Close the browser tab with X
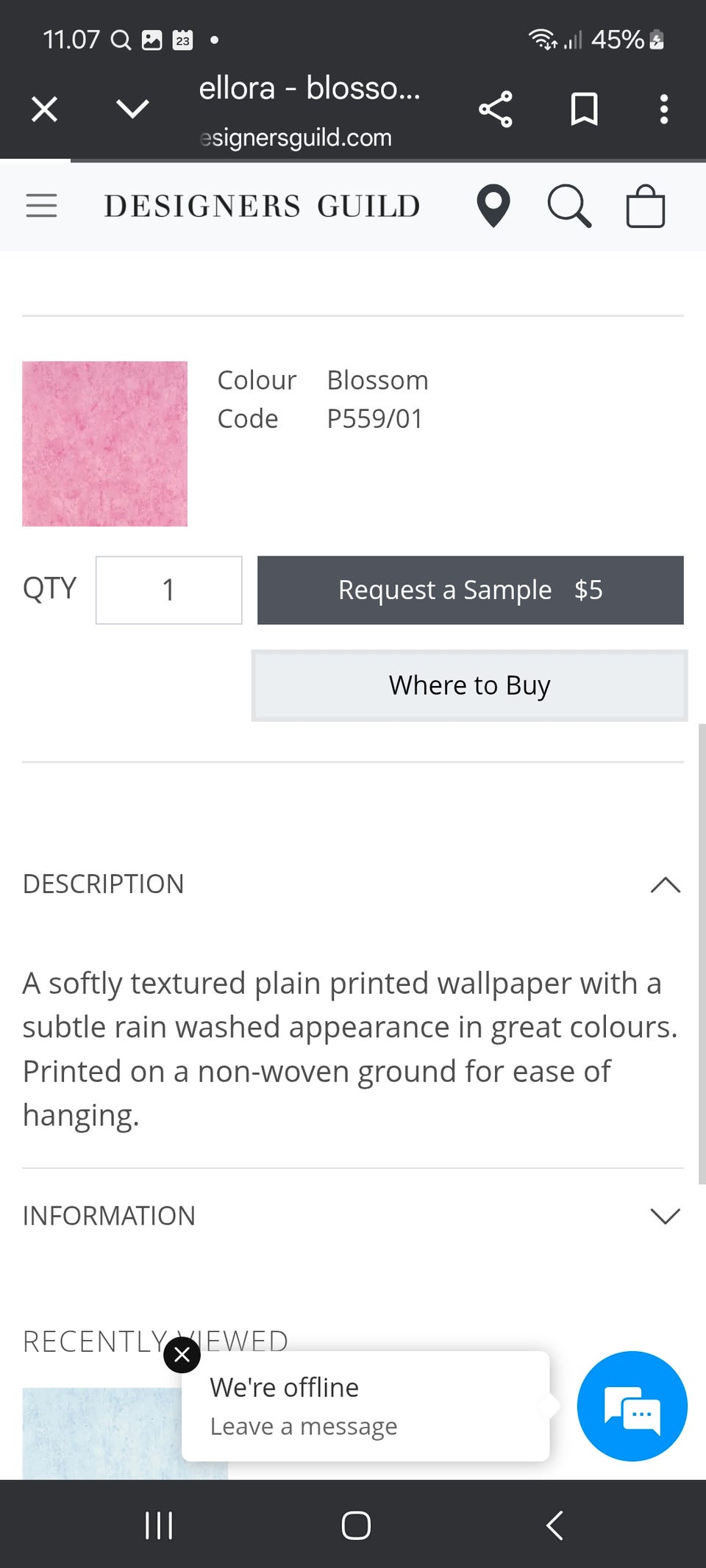The image size is (706, 1568). click(x=44, y=110)
